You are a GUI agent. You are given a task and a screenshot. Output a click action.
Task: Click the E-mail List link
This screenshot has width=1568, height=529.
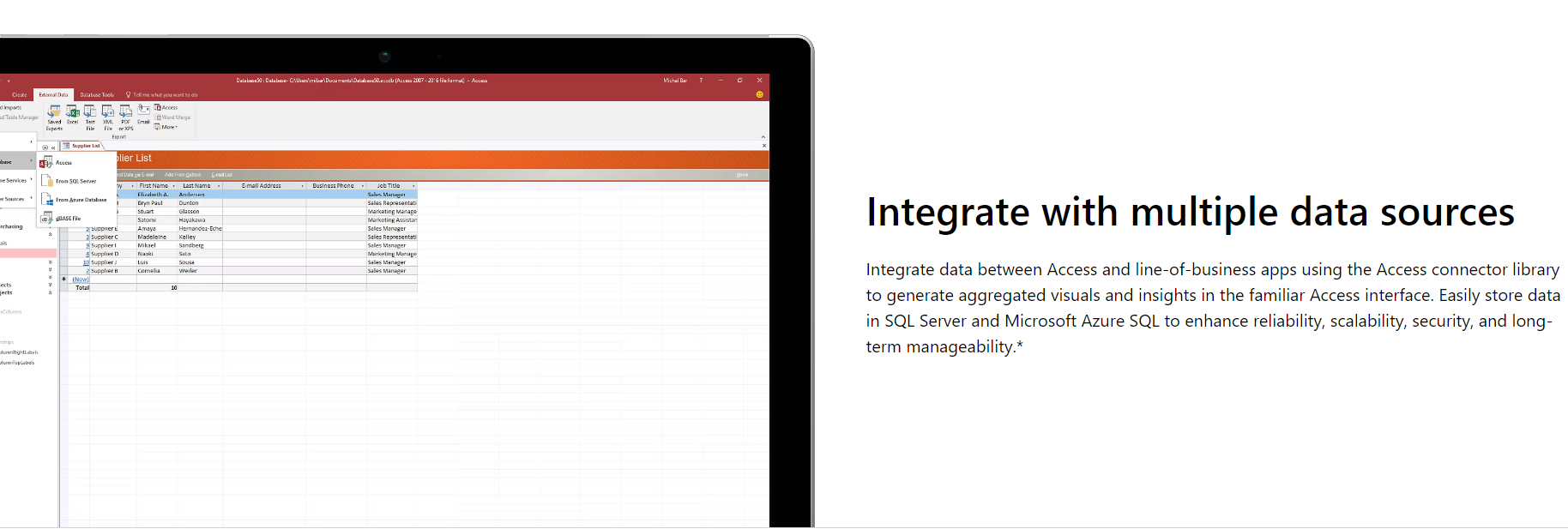[222, 175]
